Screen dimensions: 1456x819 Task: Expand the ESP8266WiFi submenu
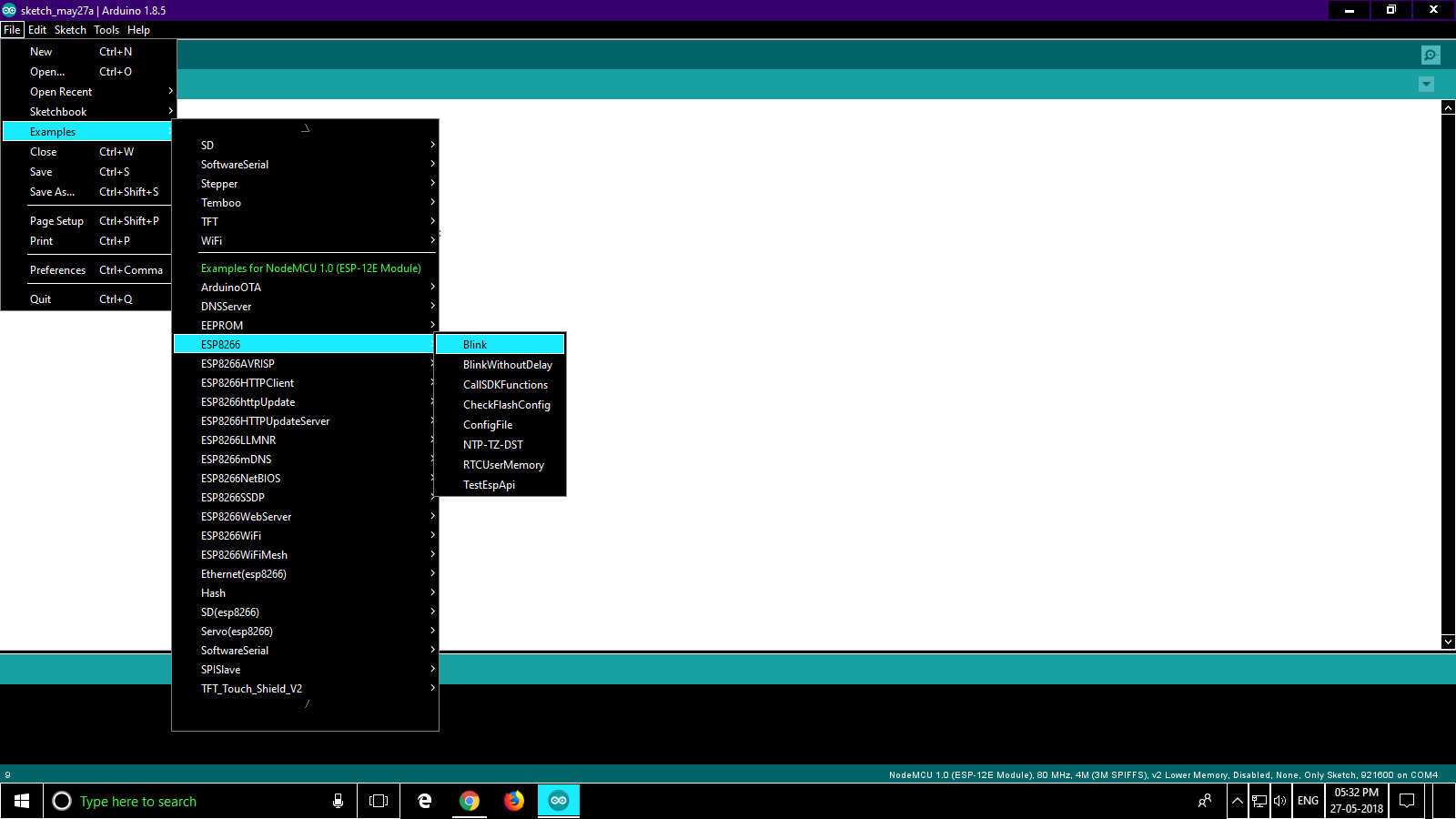click(x=305, y=536)
